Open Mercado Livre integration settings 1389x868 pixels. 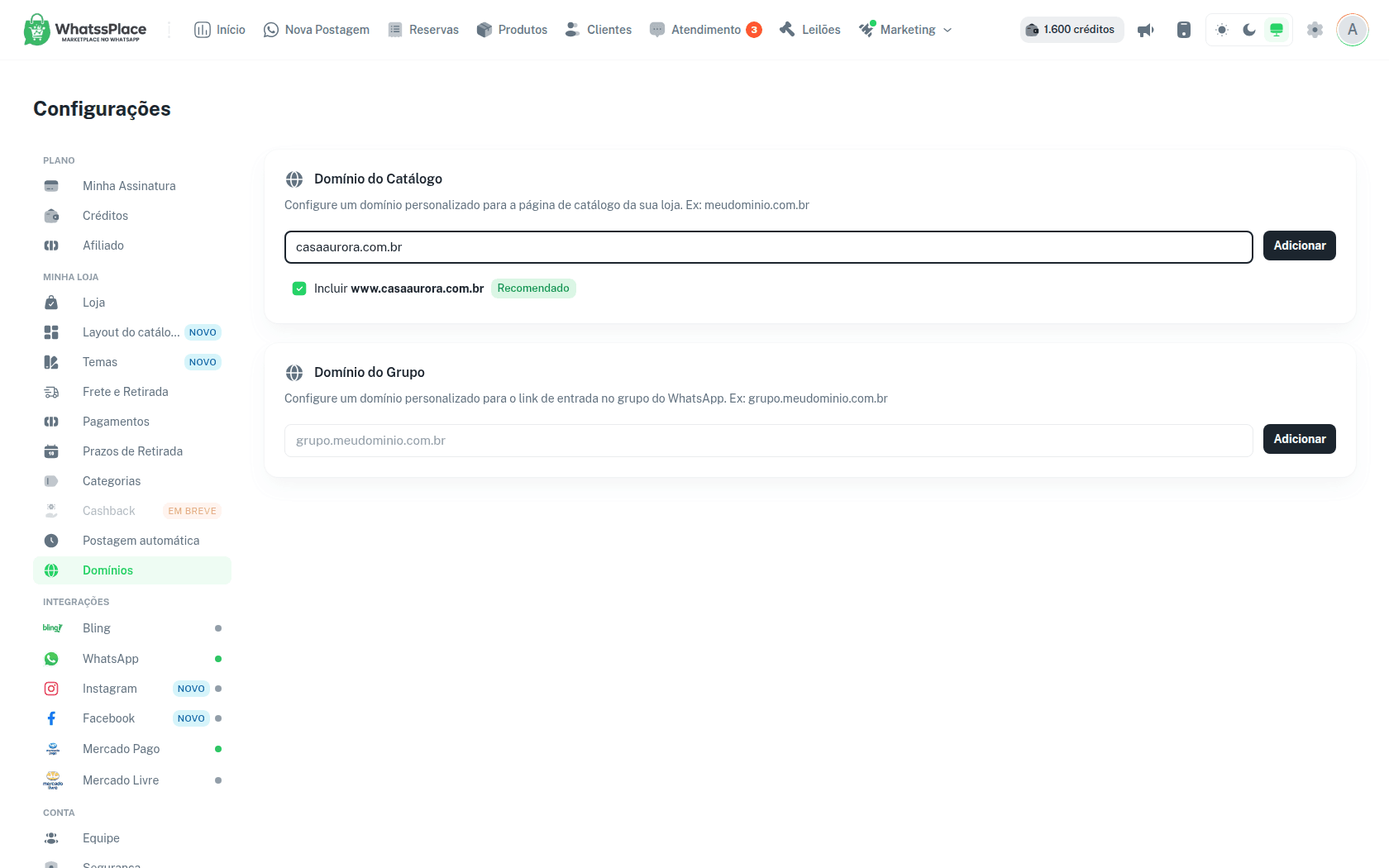click(132, 780)
